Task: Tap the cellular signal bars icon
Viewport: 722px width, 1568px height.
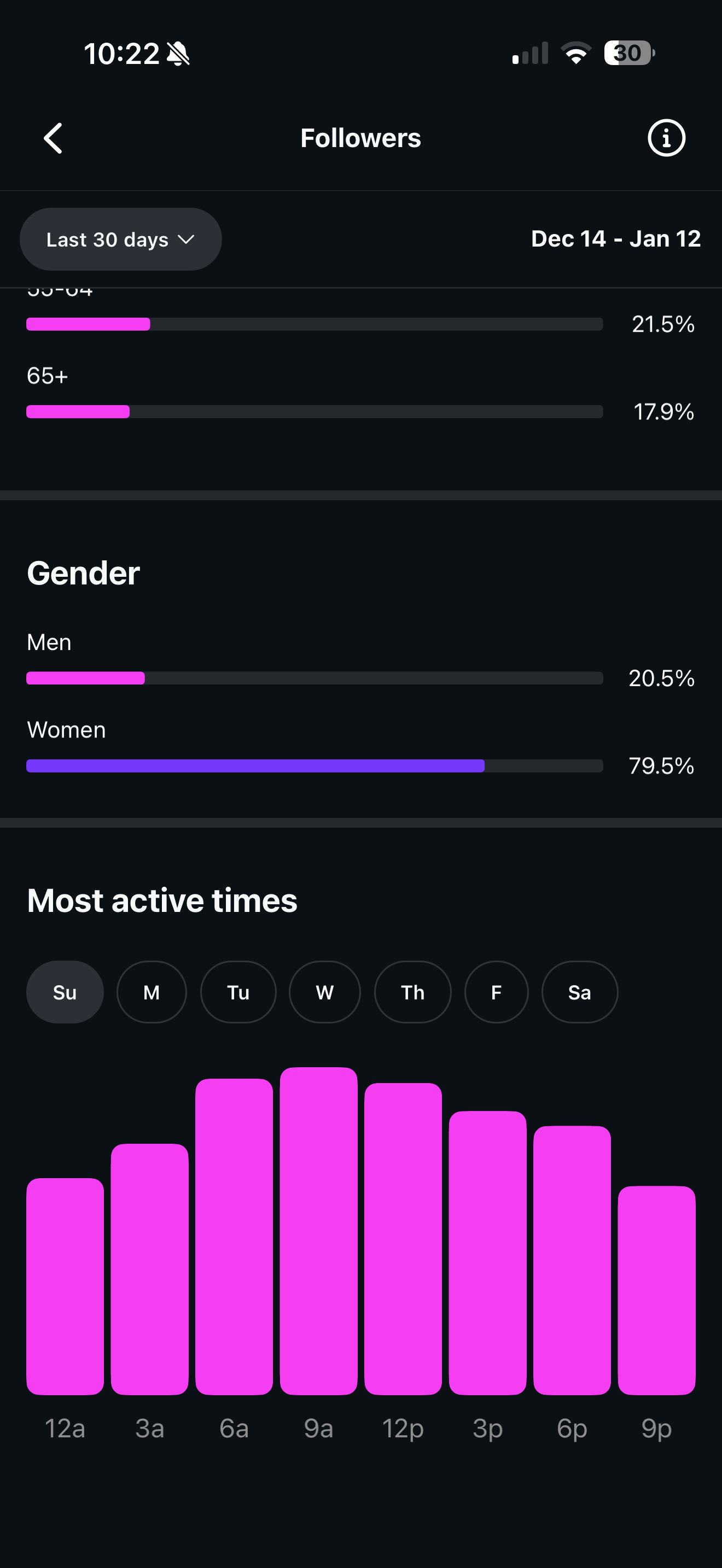Action: click(530, 53)
